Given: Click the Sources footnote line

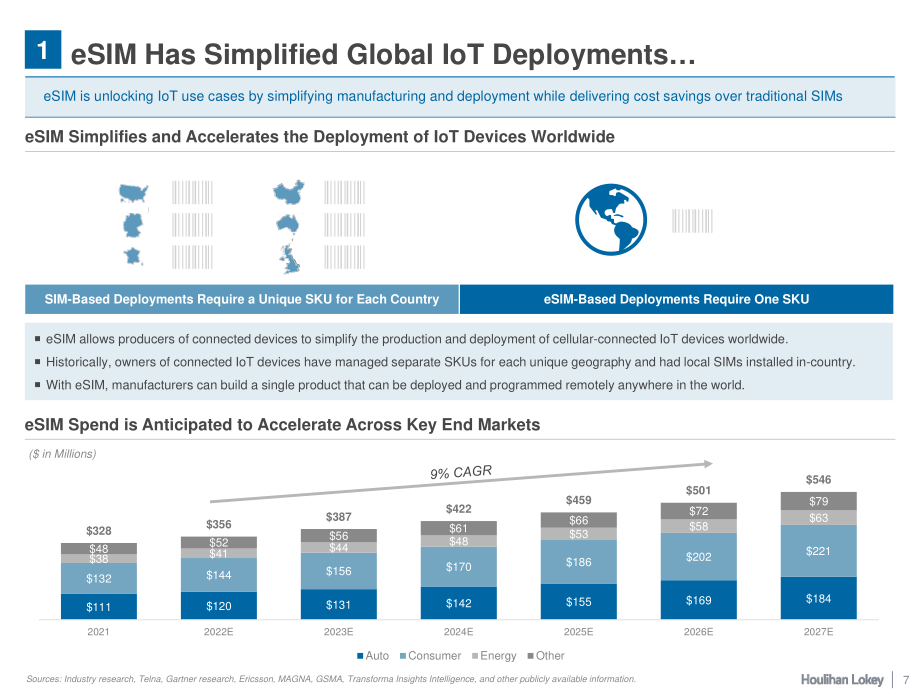Looking at the screenshot, I should [x=332, y=679].
